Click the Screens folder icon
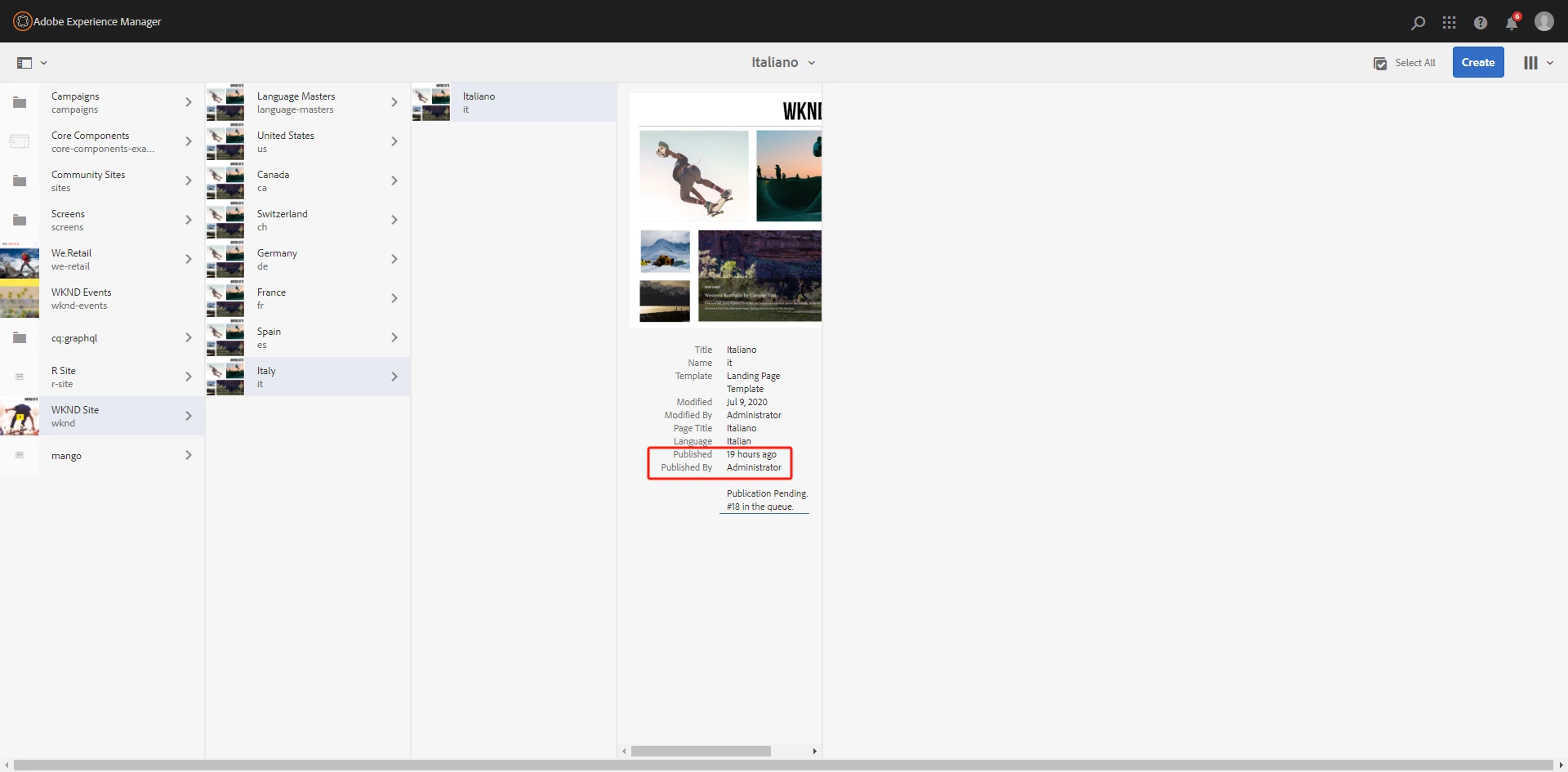 pyautogui.click(x=20, y=220)
